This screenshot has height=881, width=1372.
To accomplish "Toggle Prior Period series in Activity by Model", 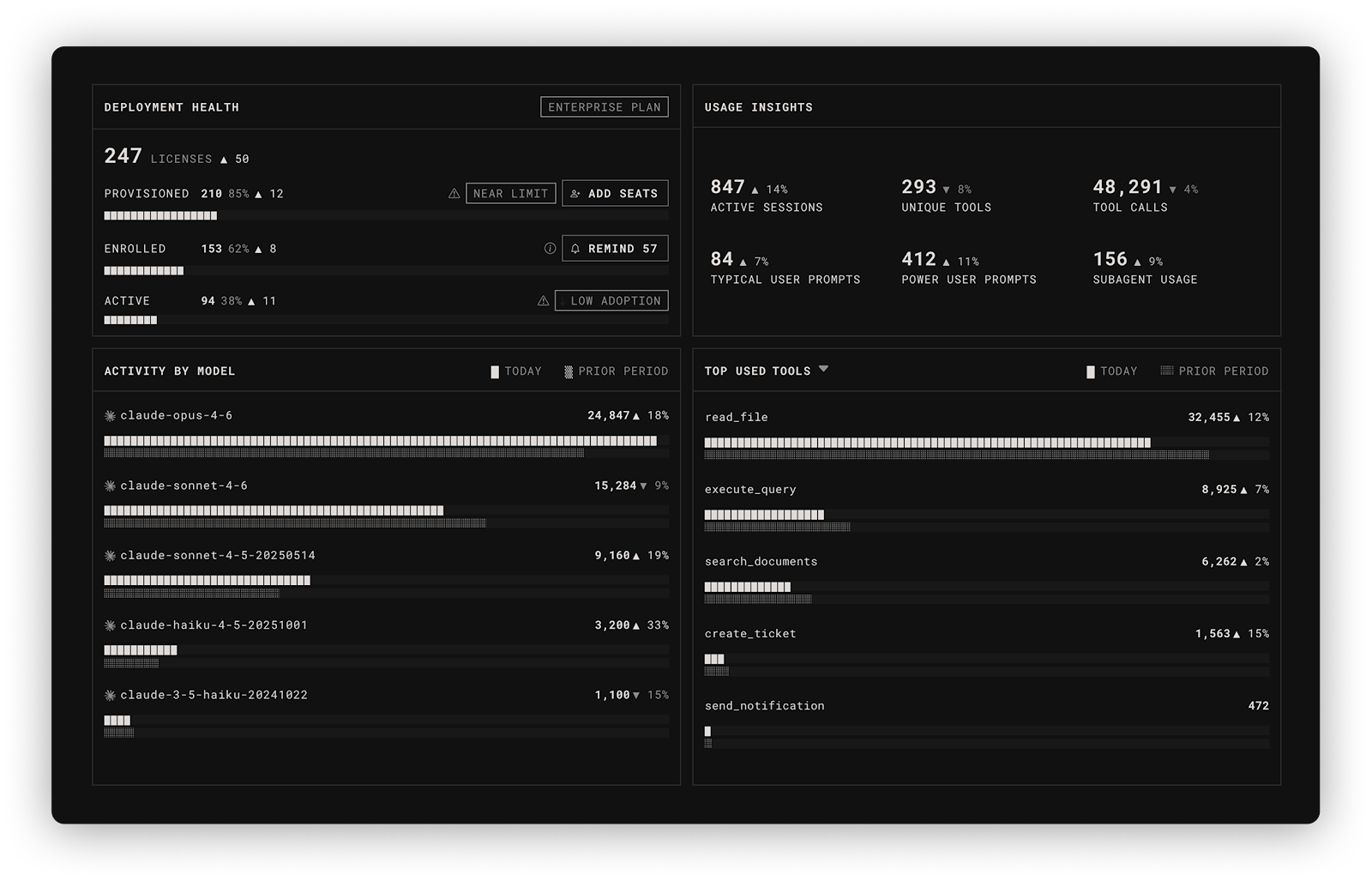I will pyautogui.click(x=615, y=371).
